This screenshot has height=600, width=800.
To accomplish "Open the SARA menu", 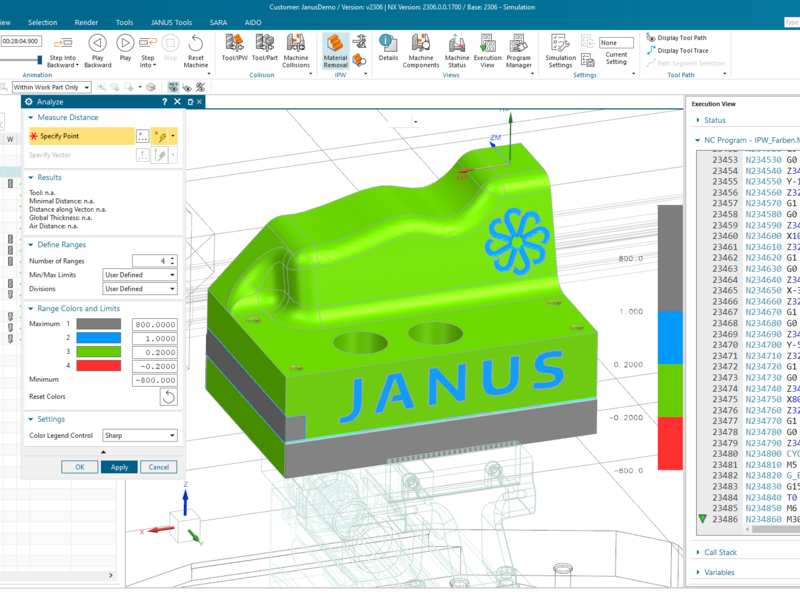I will pyautogui.click(x=218, y=22).
